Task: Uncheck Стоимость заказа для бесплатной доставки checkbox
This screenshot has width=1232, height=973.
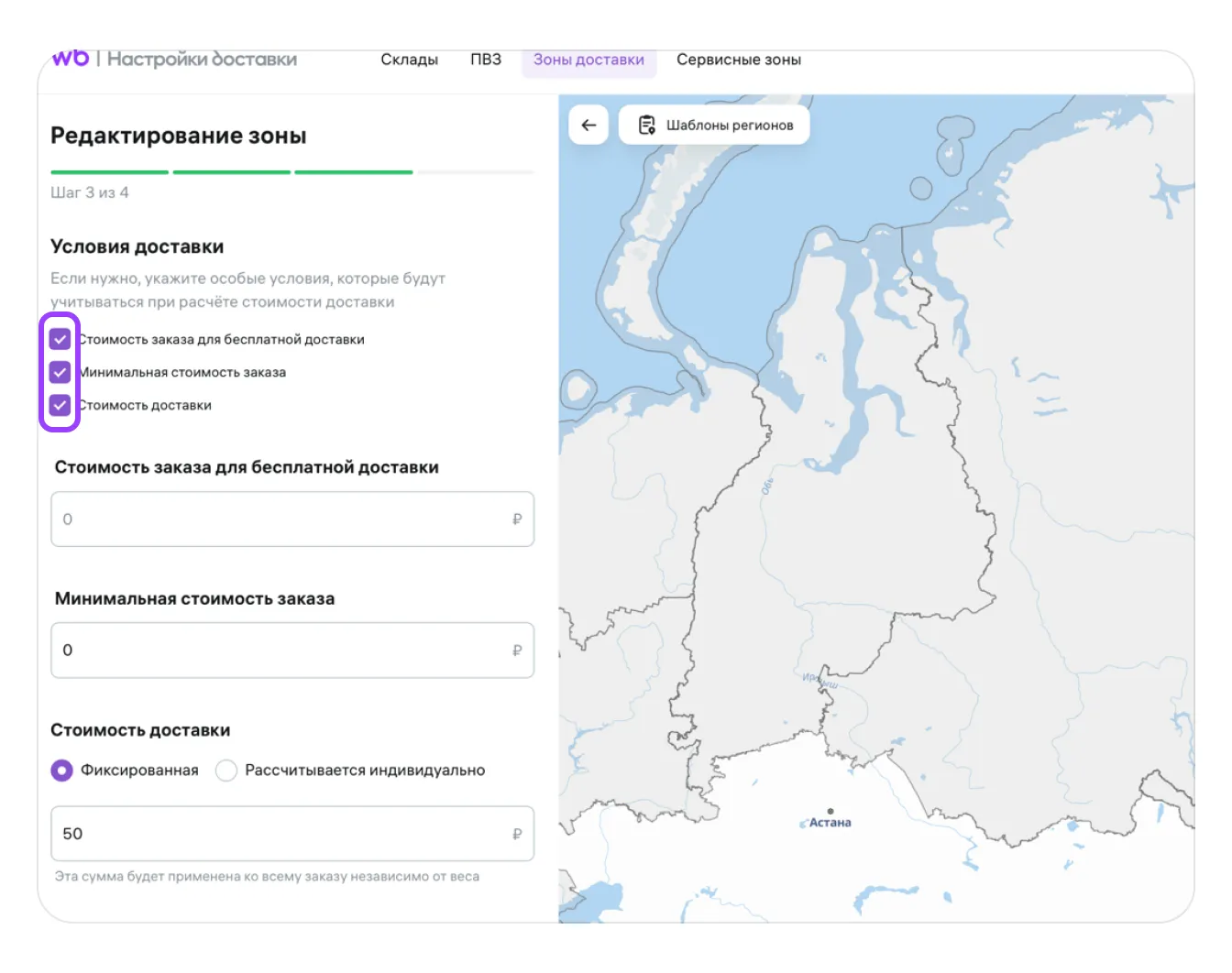Action: (x=60, y=339)
